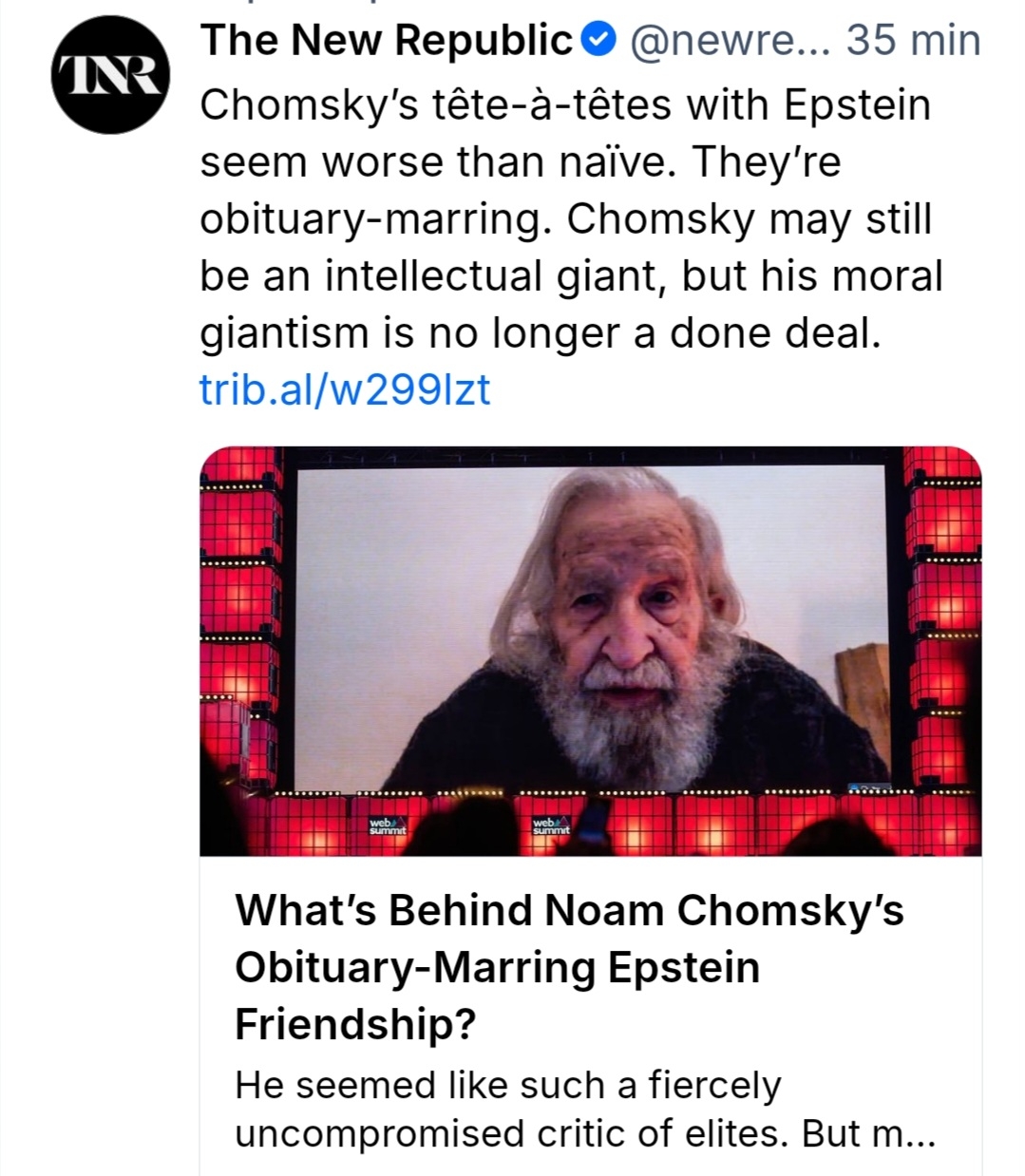Open the trib.al/w299lzt link
This screenshot has height=1176, width=1025.
(345, 389)
